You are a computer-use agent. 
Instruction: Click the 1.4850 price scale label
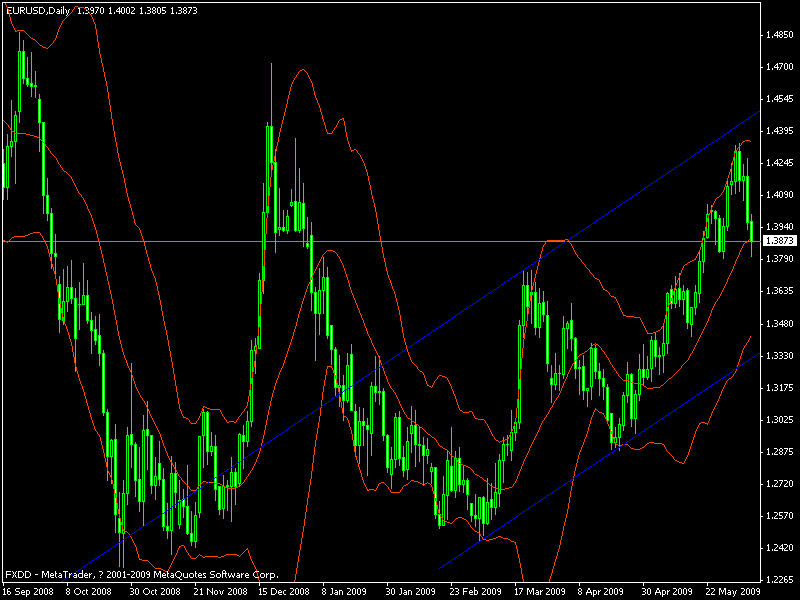[x=780, y=35]
